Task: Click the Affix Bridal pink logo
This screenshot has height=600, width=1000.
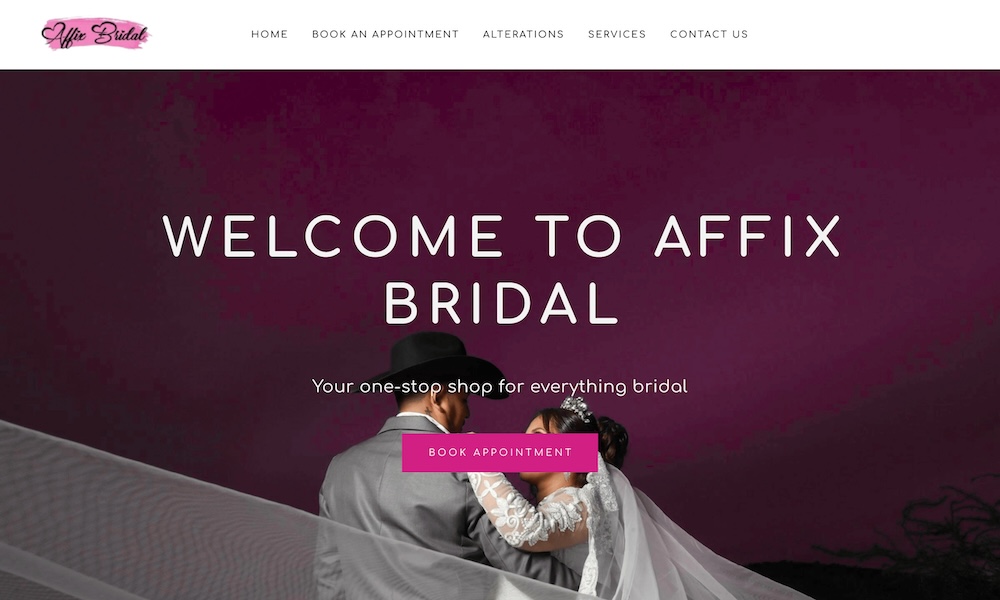Action: click(96, 34)
